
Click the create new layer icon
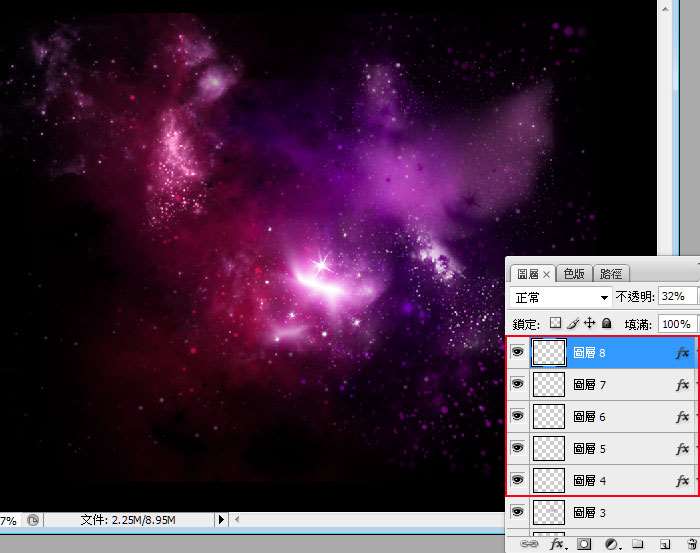point(662,544)
